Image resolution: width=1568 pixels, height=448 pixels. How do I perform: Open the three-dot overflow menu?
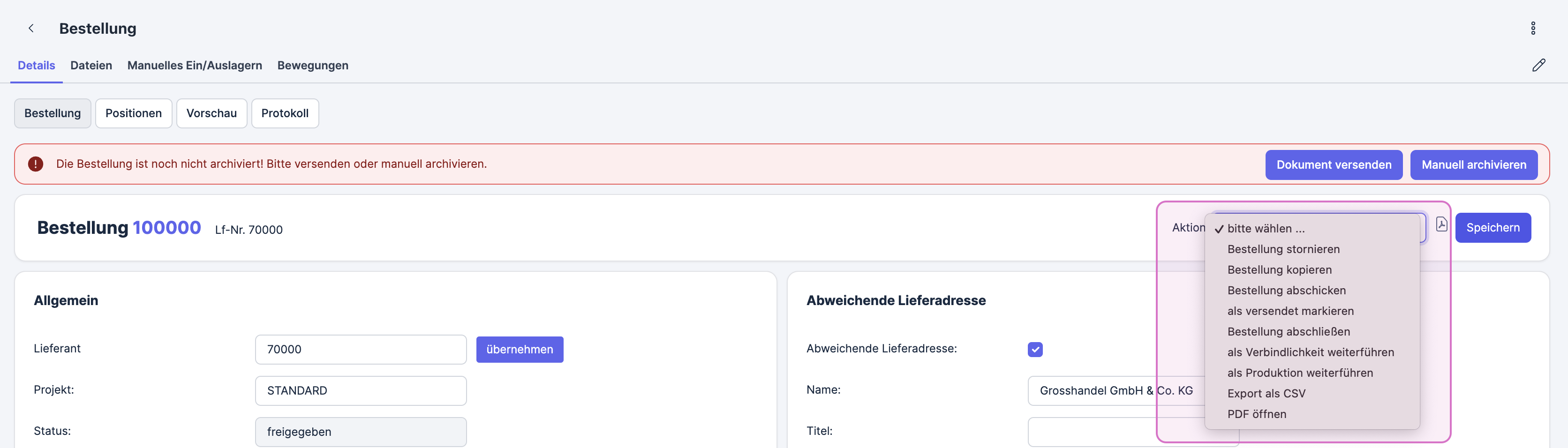pyautogui.click(x=1533, y=28)
